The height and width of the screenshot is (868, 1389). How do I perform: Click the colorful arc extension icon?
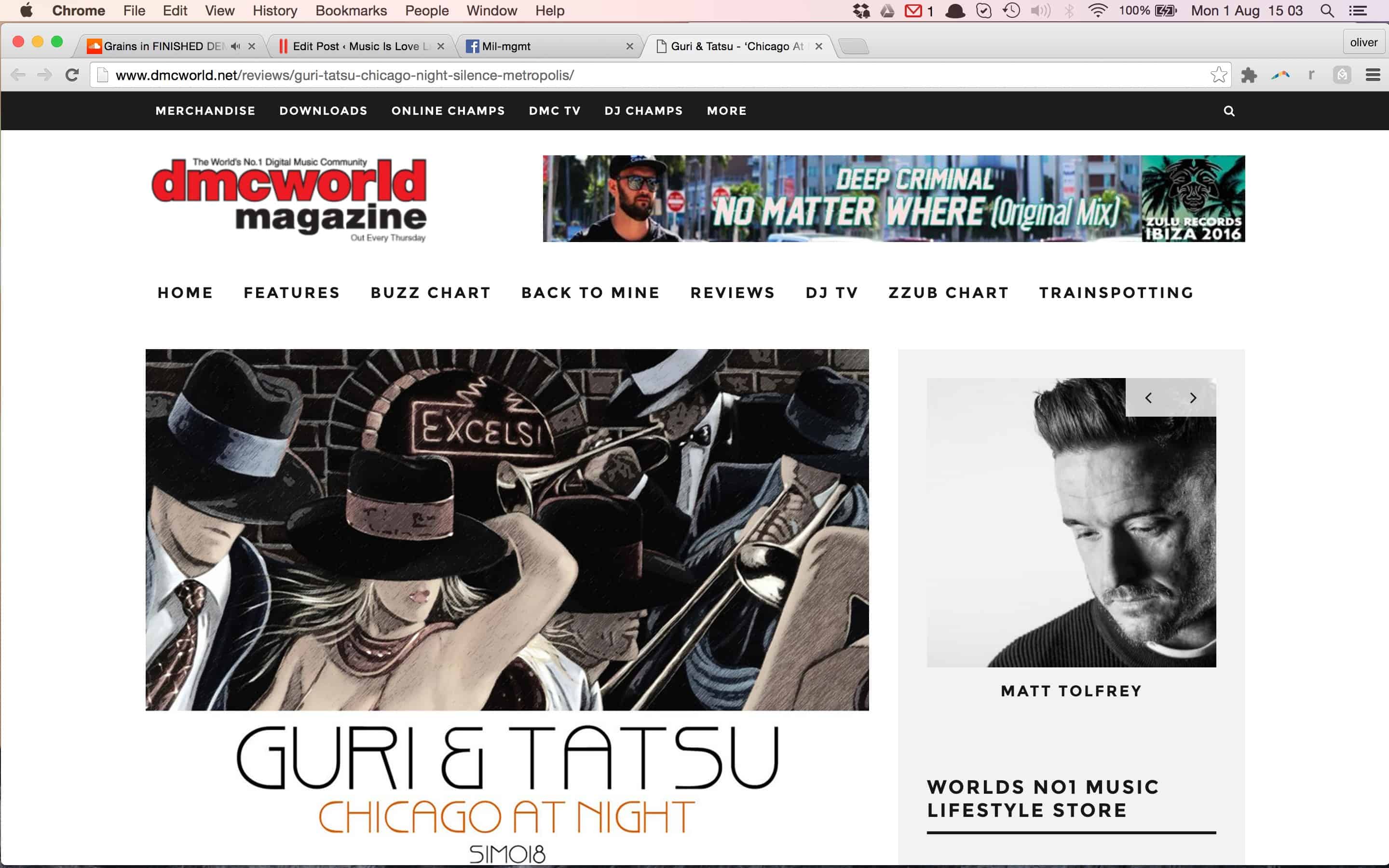[x=1280, y=75]
